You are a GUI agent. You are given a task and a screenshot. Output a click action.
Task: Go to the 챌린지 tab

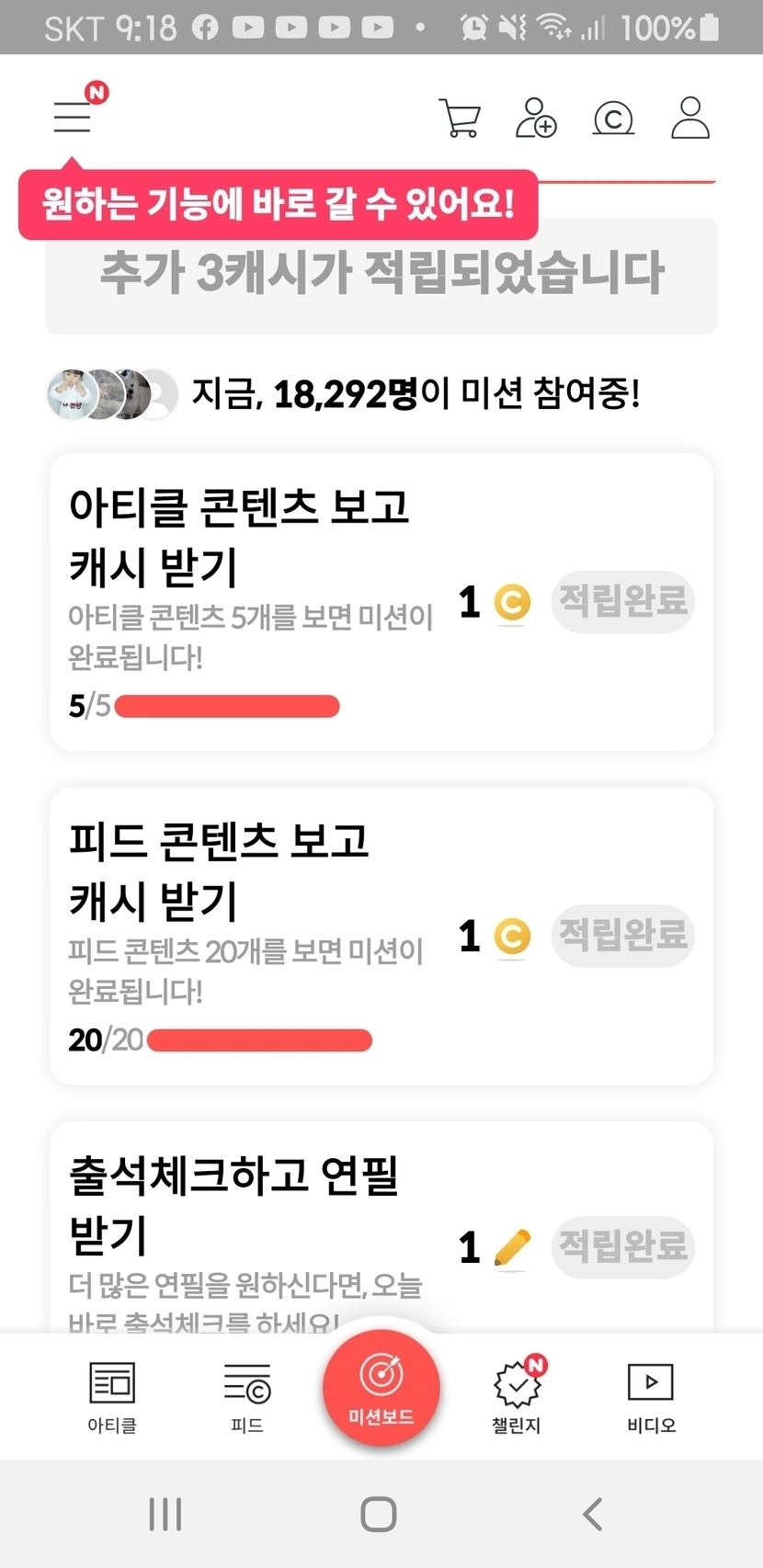(x=517, y=1397)
